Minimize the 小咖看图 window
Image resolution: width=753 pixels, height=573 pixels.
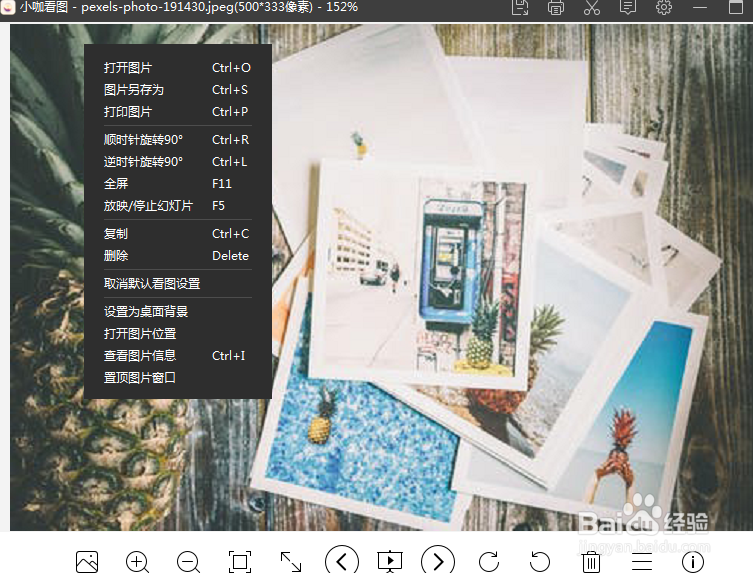coord(700,8)
